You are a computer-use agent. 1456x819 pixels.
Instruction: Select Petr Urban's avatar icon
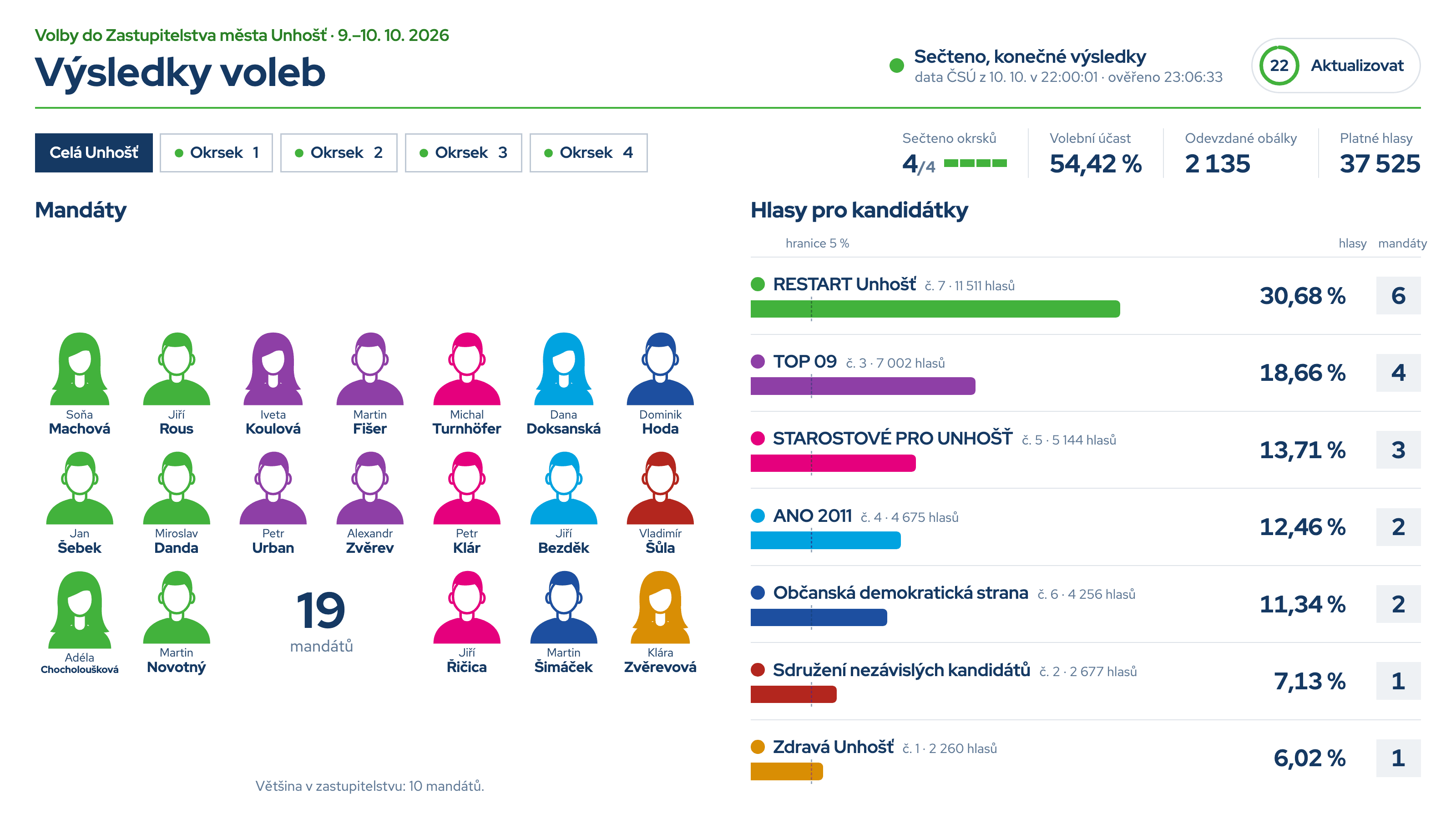273,488
